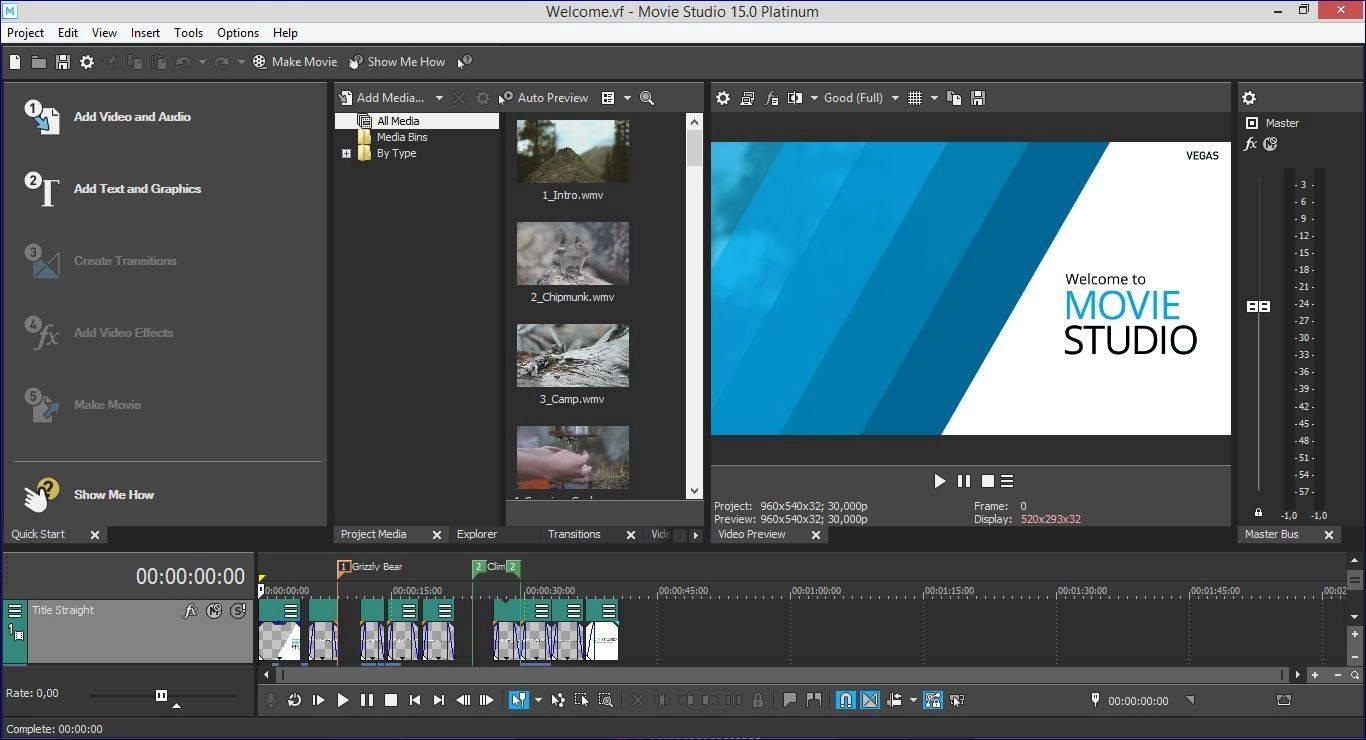Click the Overlays grid icon in preview
This screenshot has width=1366, height=740.
click(x=914, y=98)
